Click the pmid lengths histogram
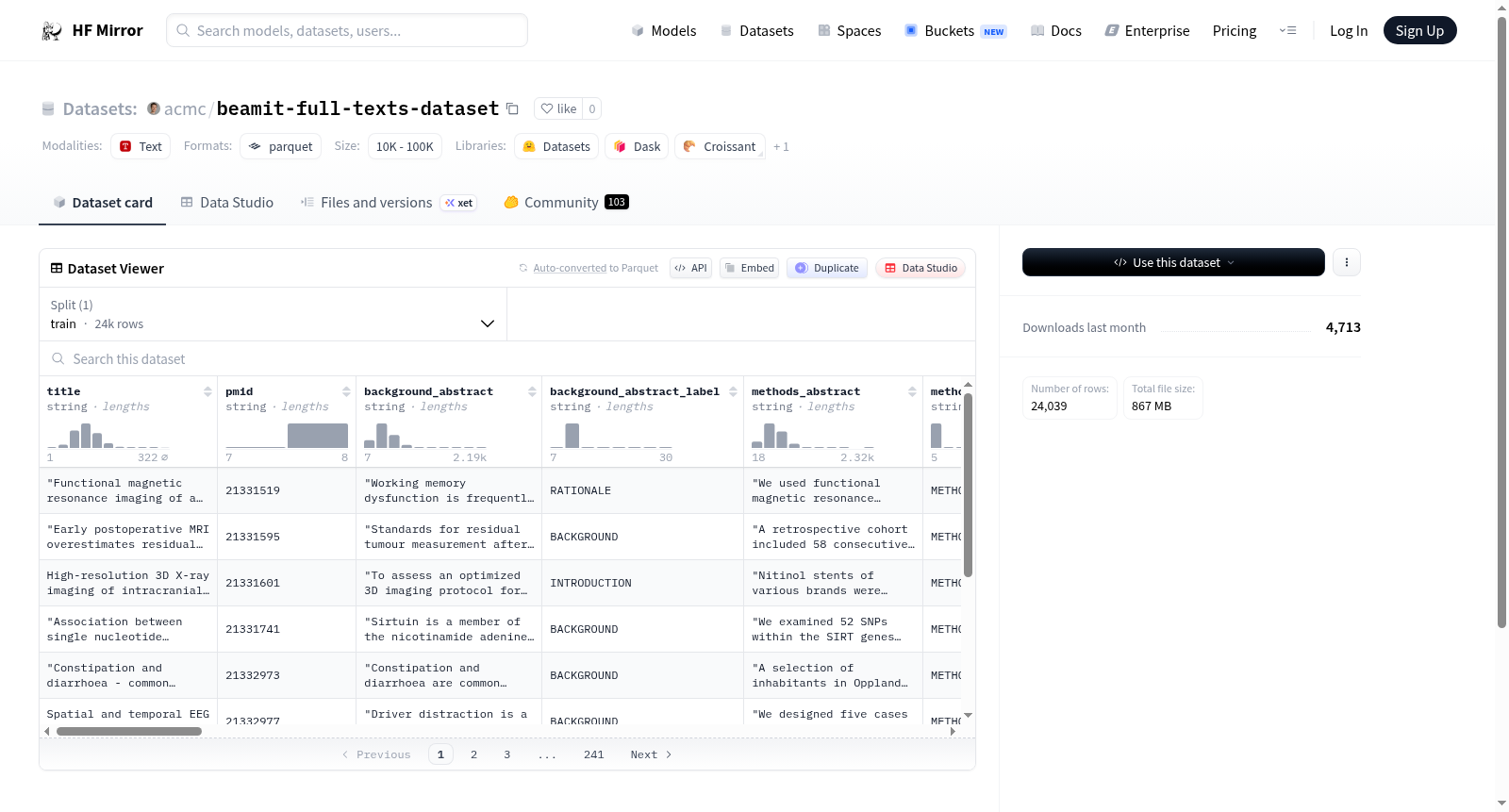Image resolution: width=1509 pixels, height=812 pixels. (287, 435)
